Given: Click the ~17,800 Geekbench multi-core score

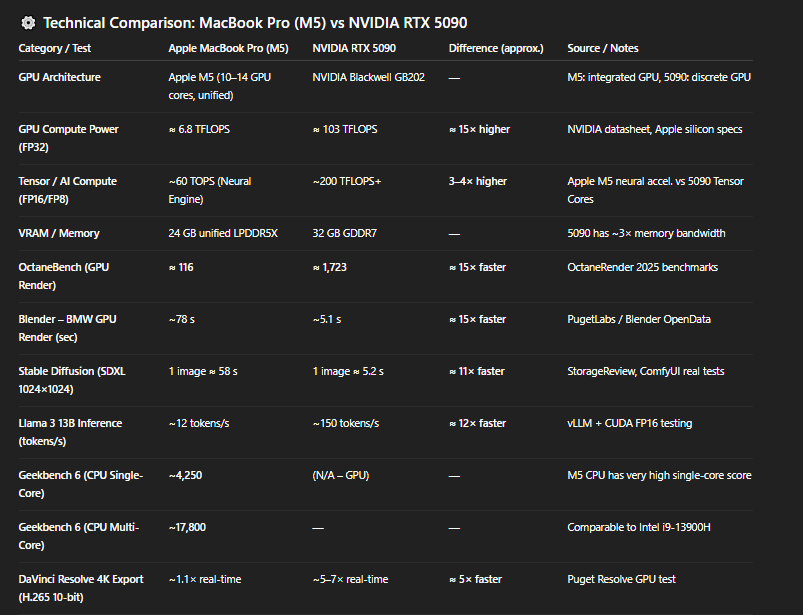Looking at the screenshot, I should (188, 527).
